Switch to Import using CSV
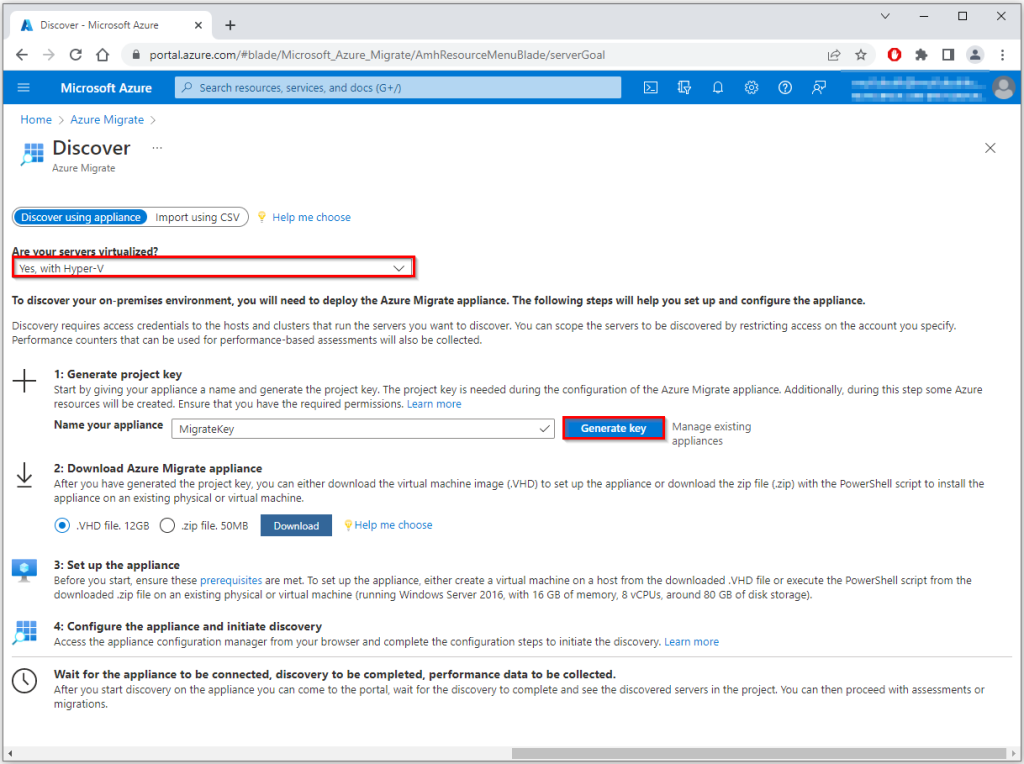1024x764 pixels. click(197, 217)
